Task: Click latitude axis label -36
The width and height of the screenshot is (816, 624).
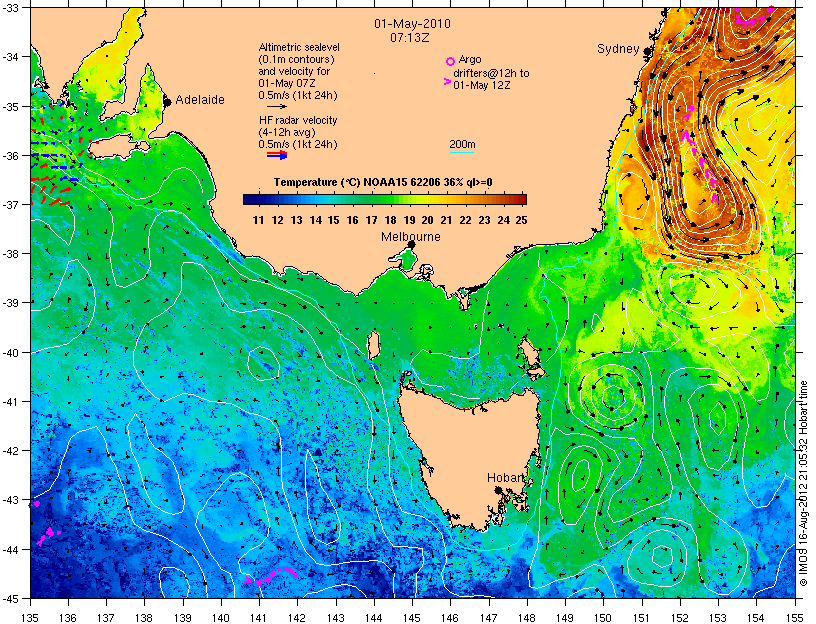Action: pyautogui.click(x=10, y=156)
